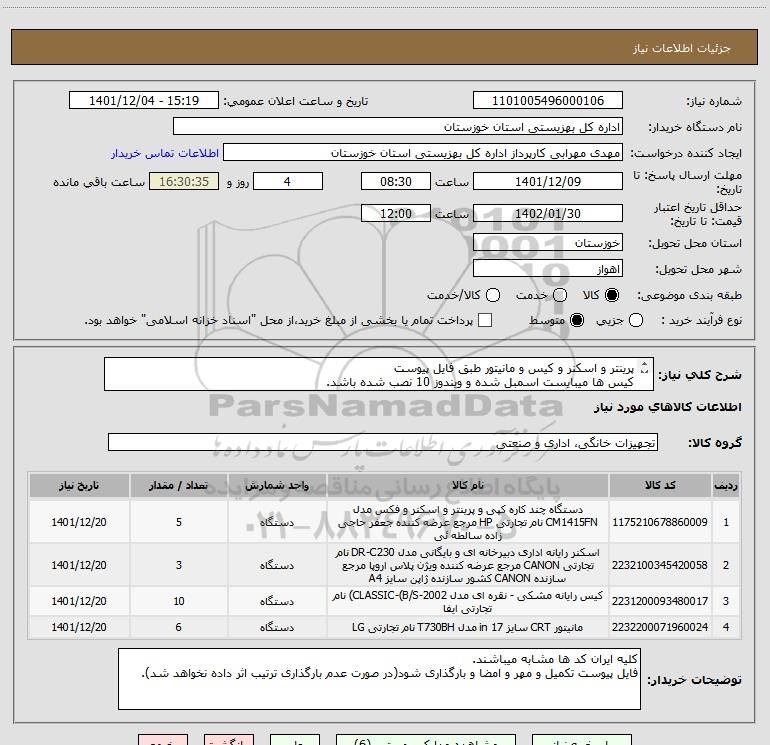This screenshot has height=745, width=770.
Task: Click the واحد شمارش column header
Action: click(277, 486)
